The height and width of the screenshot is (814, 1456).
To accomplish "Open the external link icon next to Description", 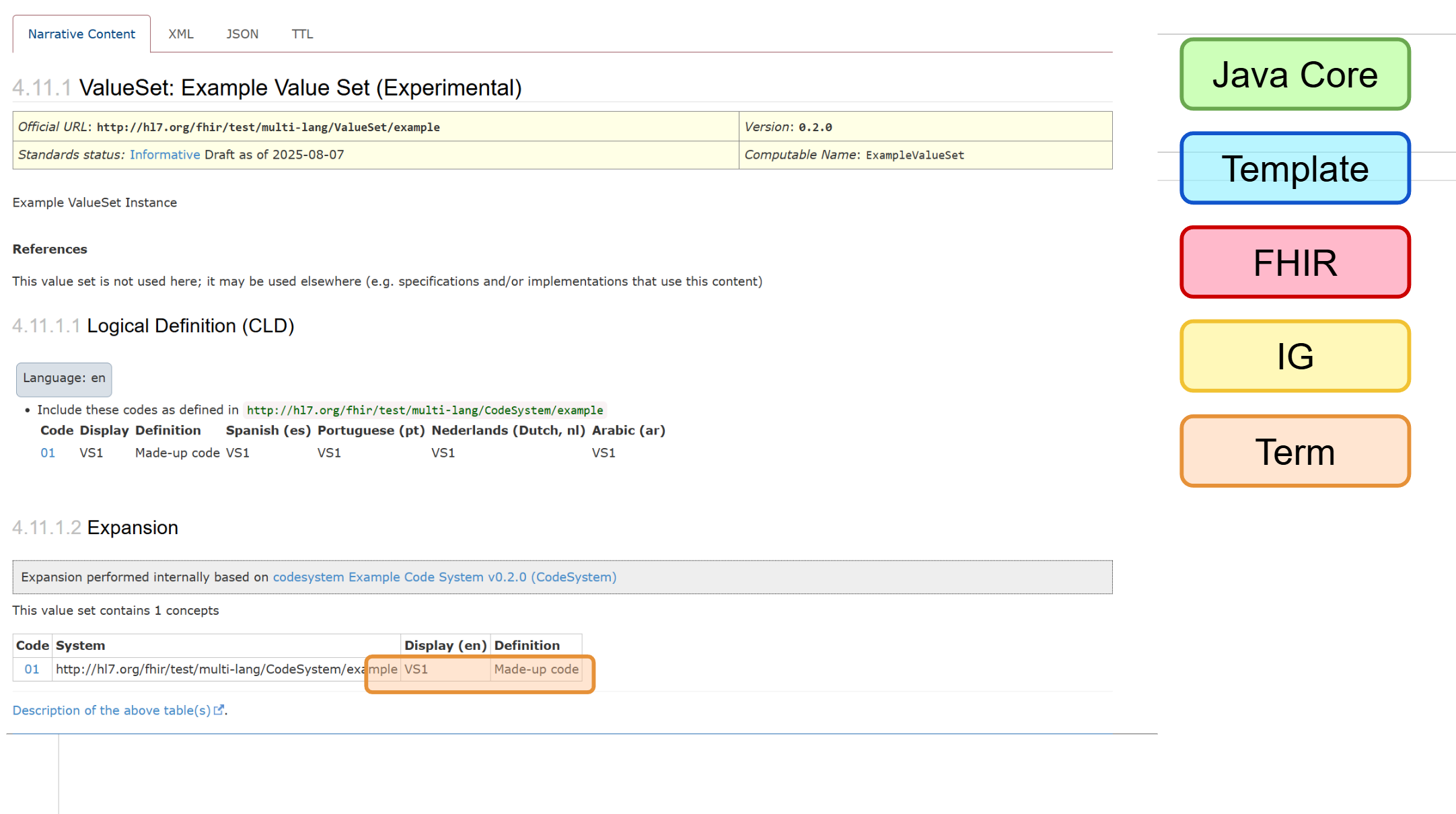I will [x=219, y=710].
